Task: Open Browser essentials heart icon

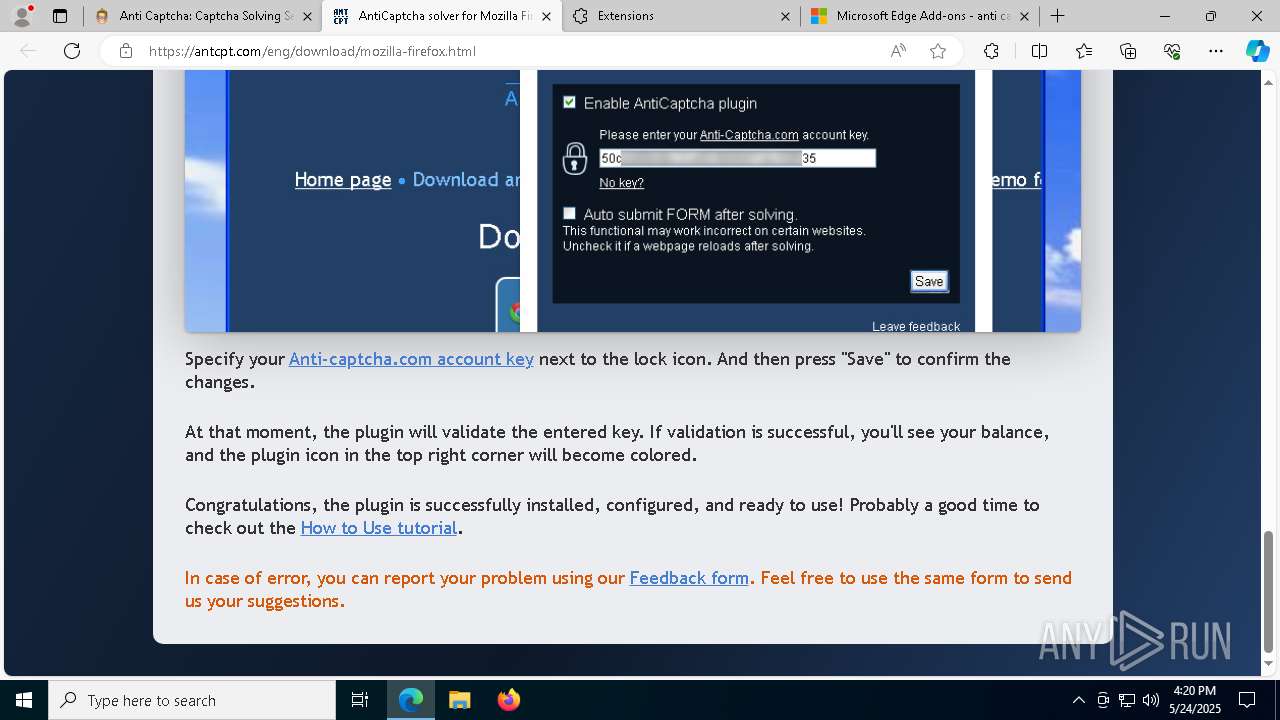Action: click(1172, 51)
